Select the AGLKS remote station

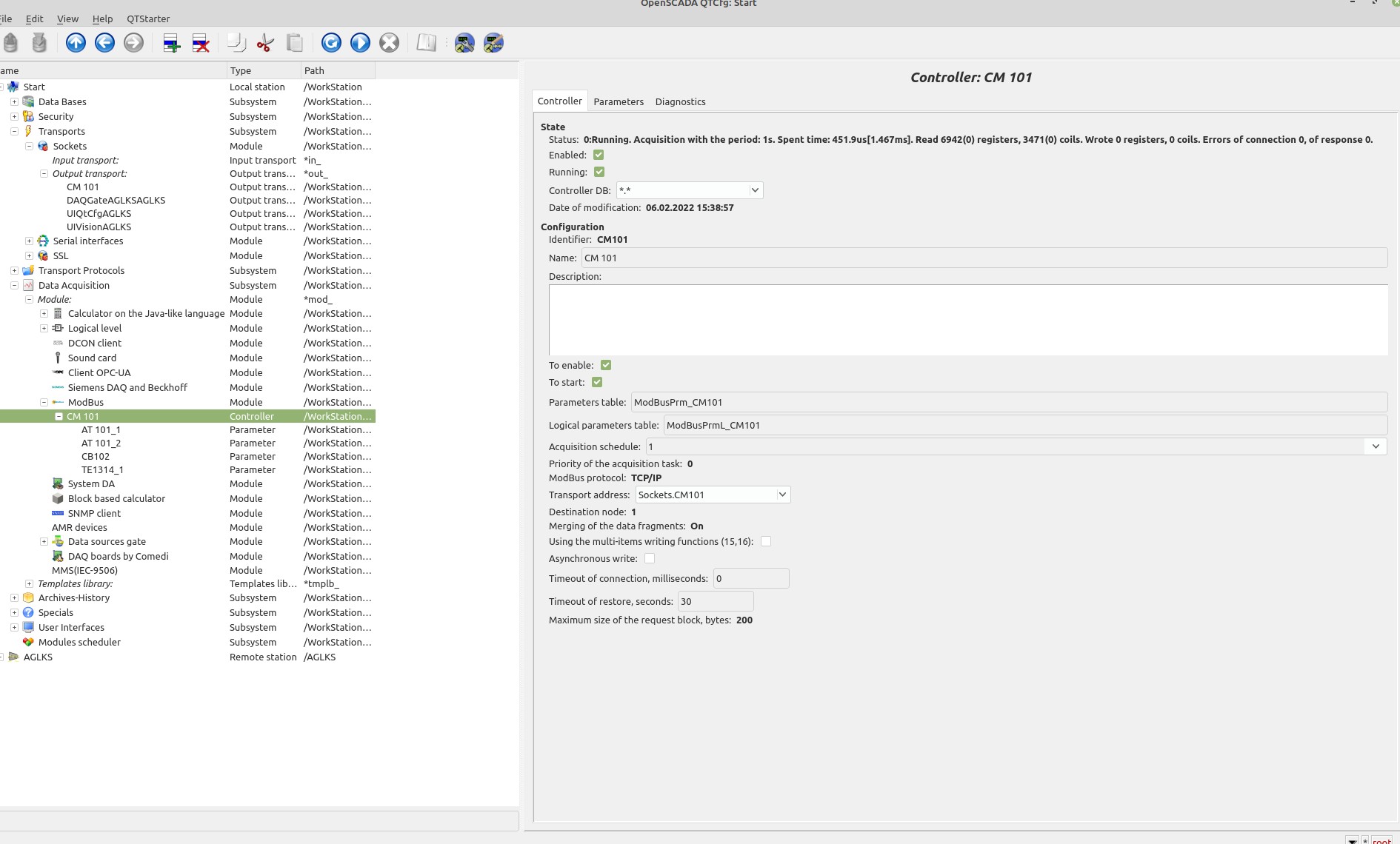(x=38, y=657)
